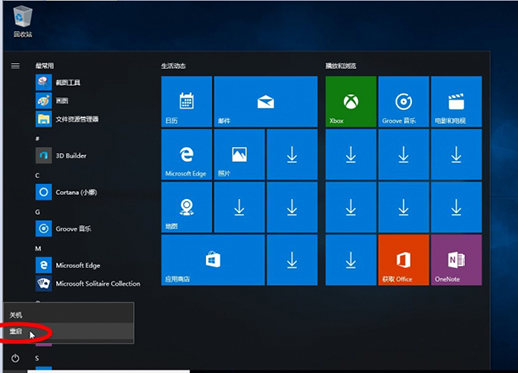Click the C letter header in app list
This screenshot has height=373, width=518.
tap(37, 175)
